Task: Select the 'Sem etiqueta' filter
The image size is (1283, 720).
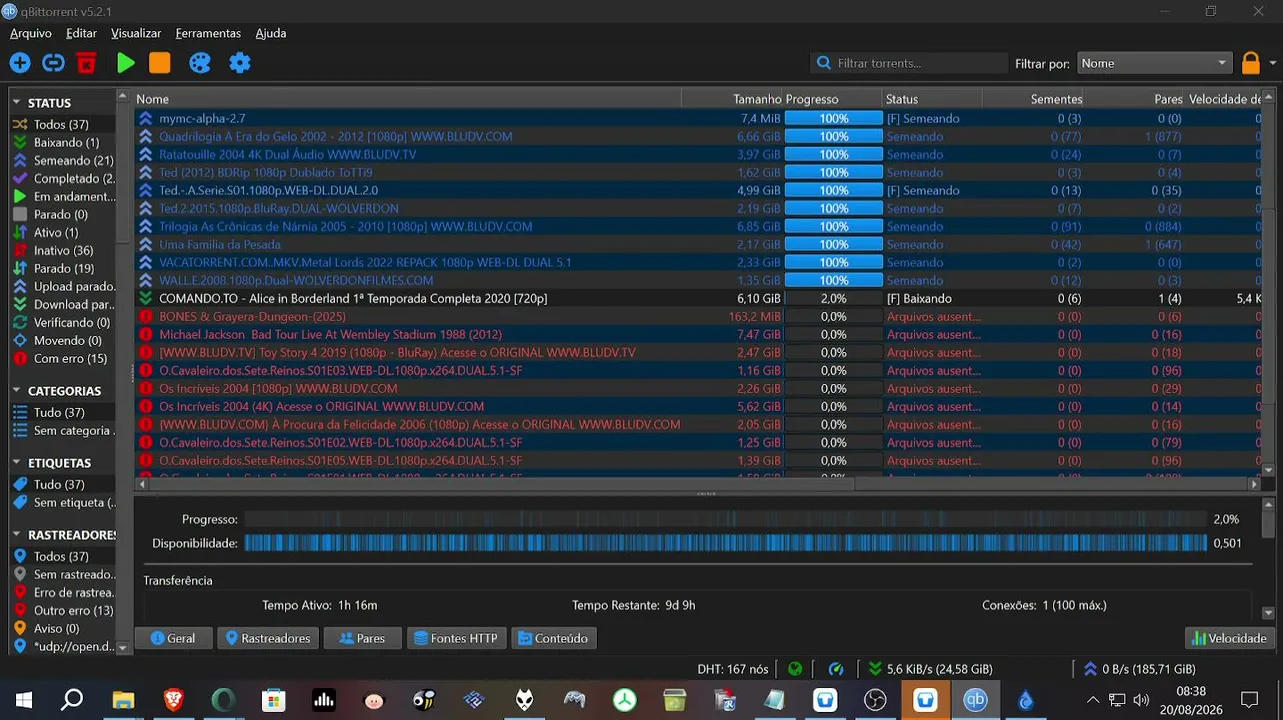Action: 64,502
